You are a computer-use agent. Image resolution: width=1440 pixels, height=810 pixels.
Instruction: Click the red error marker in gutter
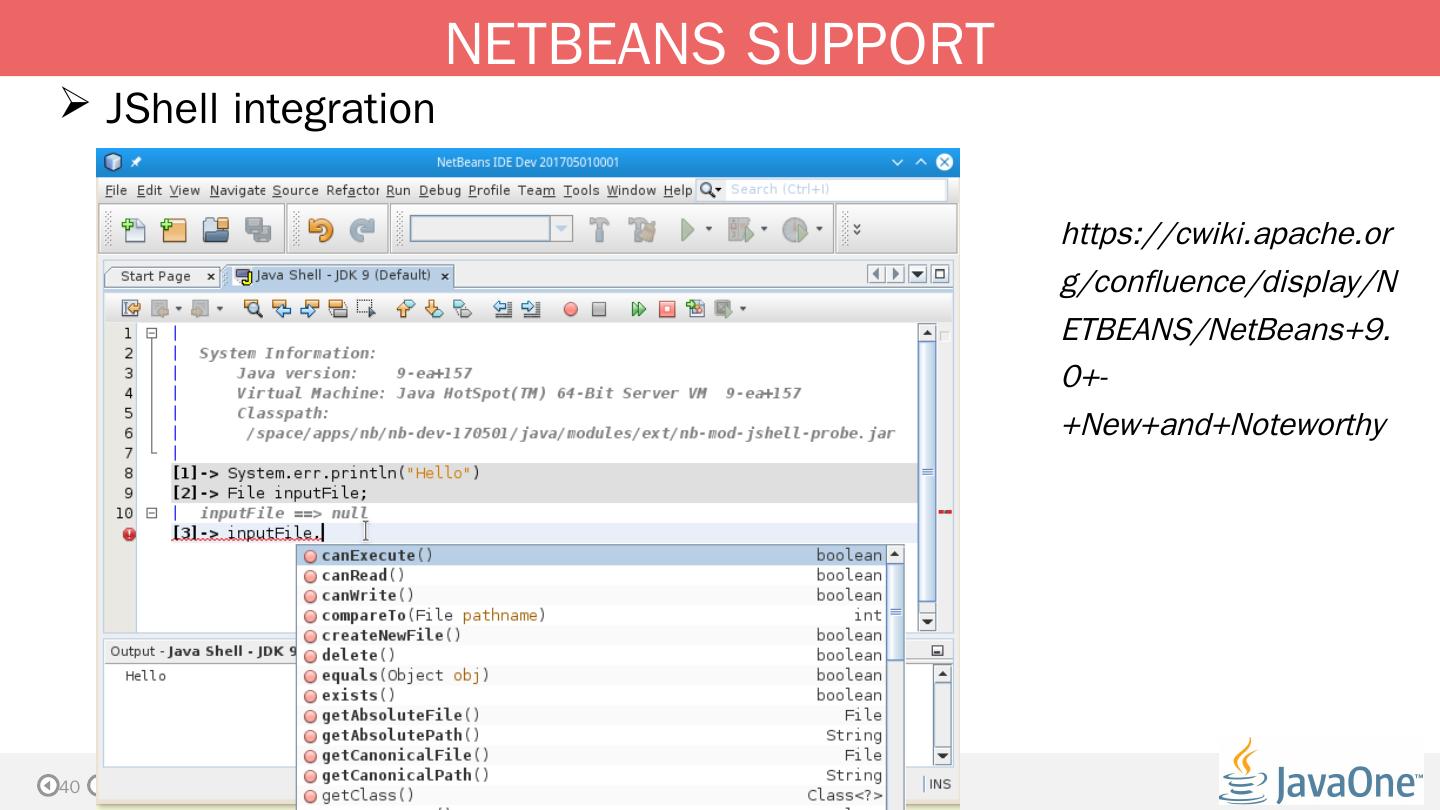pyautogui.click(x=129, y=533)
